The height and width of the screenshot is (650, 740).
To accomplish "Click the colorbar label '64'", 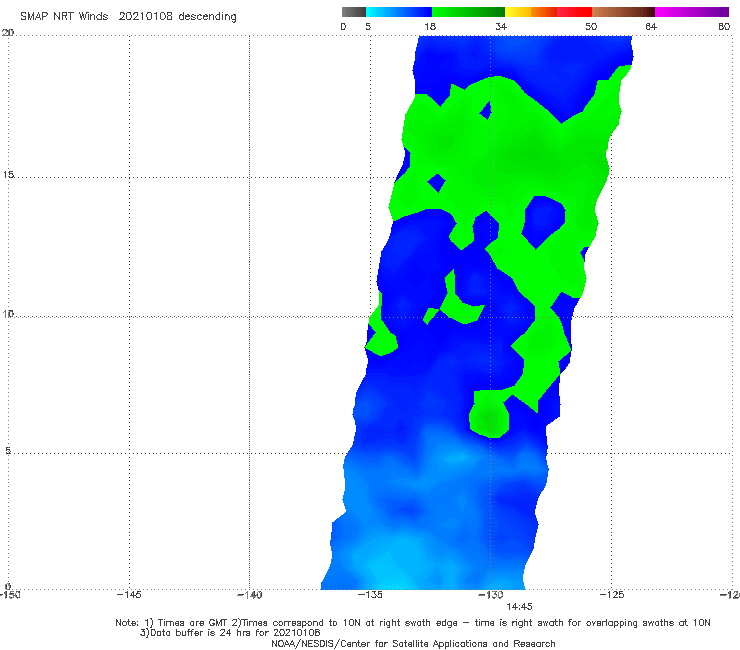I will click(651, 26).
